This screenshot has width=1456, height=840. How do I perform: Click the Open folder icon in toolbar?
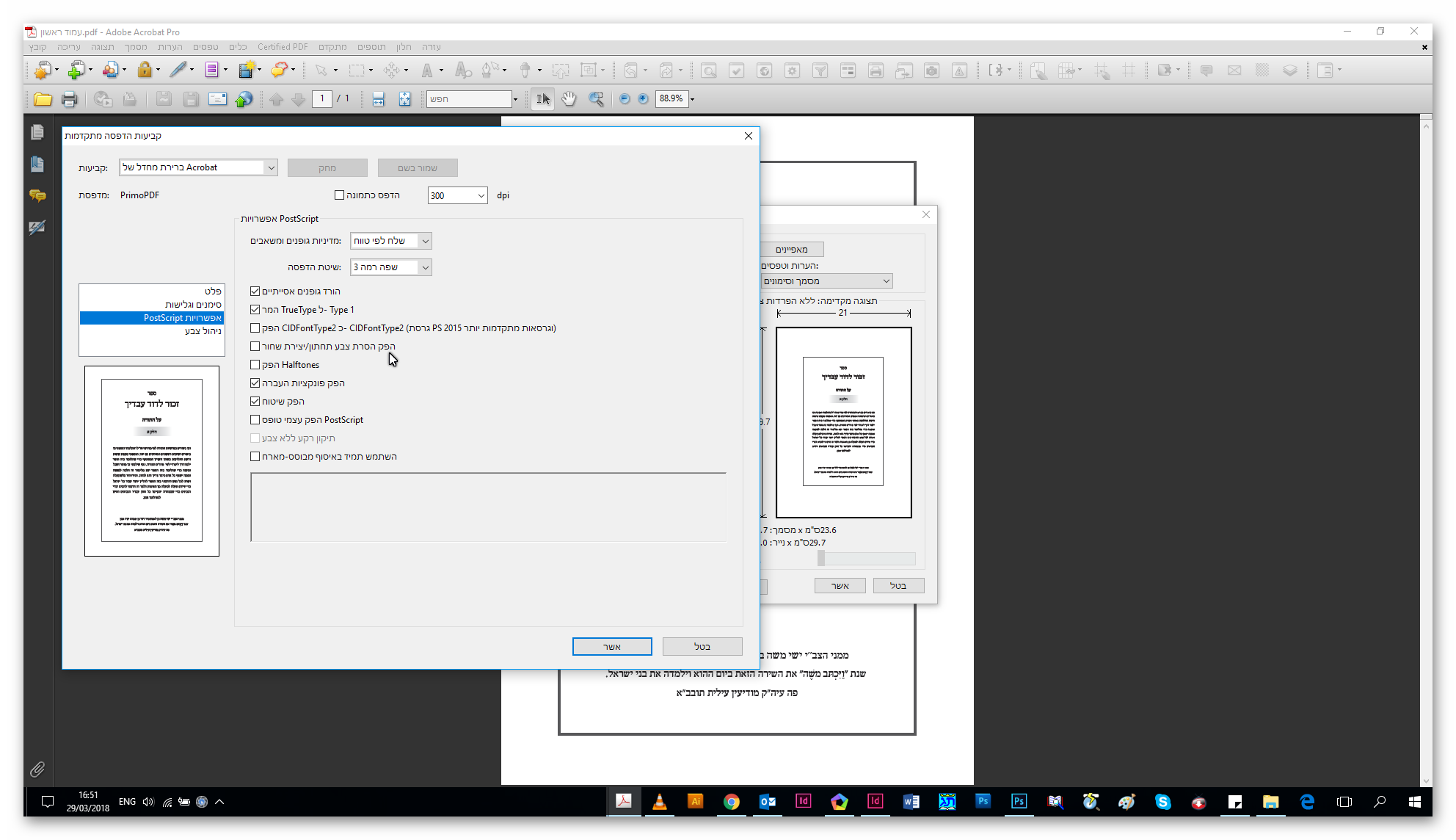pos(43,99)
